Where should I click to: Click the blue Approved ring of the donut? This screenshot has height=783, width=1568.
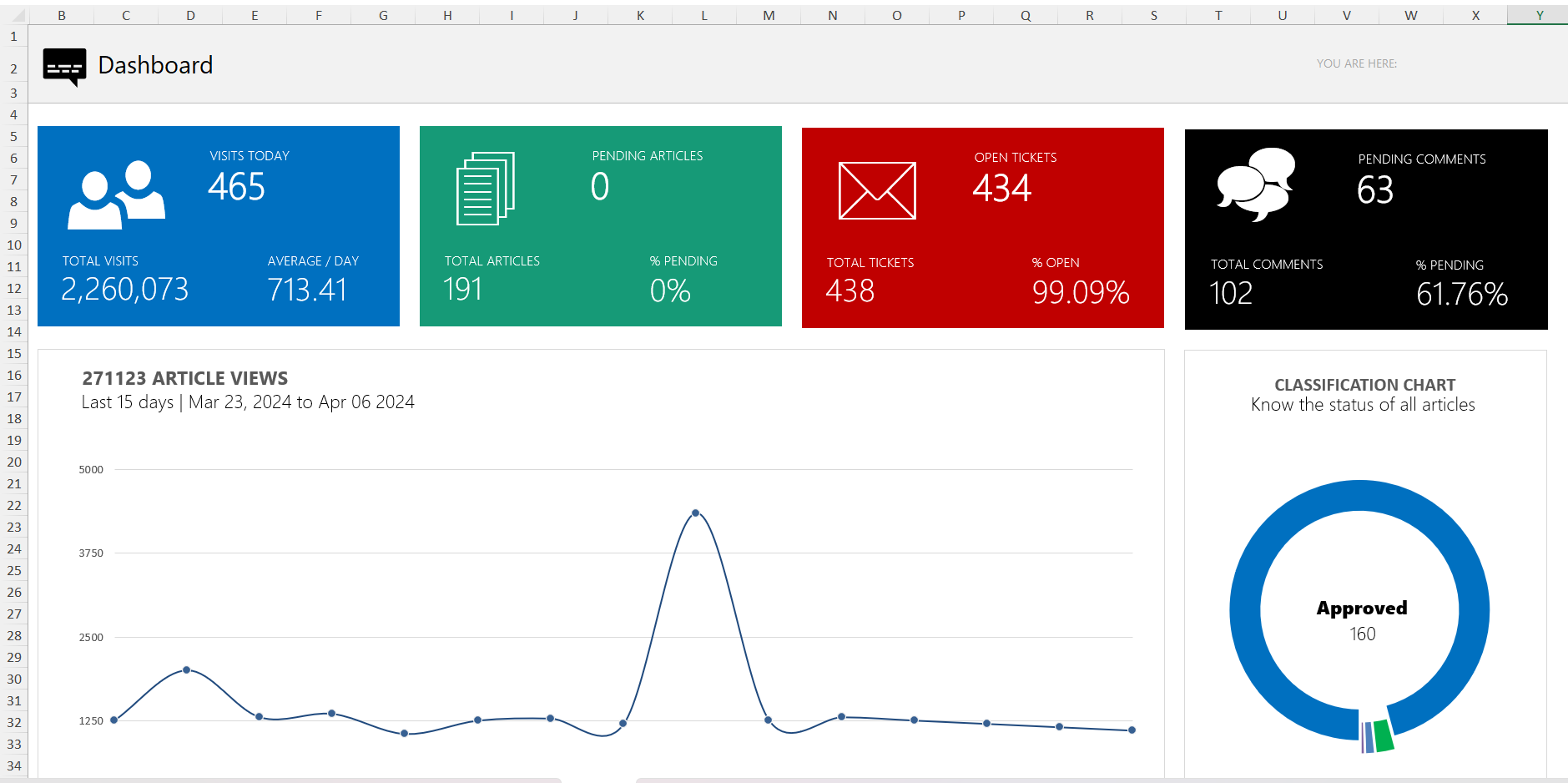tap(1360, 495)
